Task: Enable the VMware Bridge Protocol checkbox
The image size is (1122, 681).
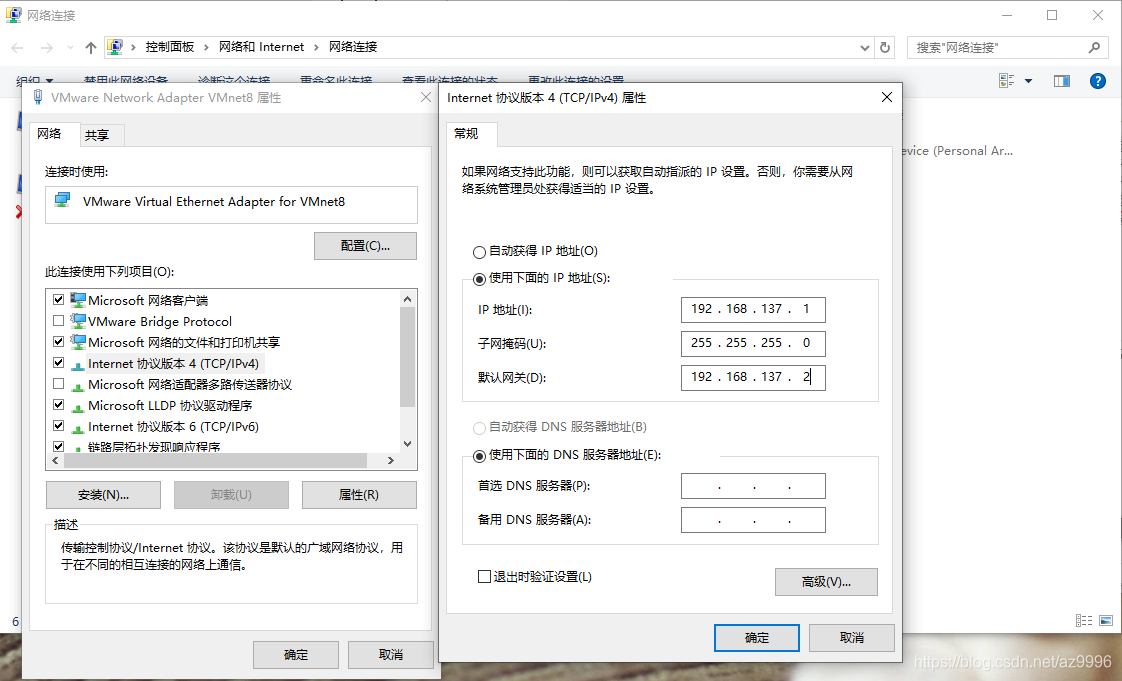Action: pos(59,320)
